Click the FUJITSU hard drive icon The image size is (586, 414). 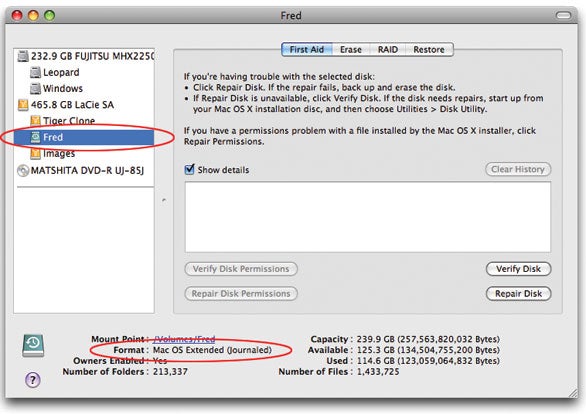click(23, 56)
